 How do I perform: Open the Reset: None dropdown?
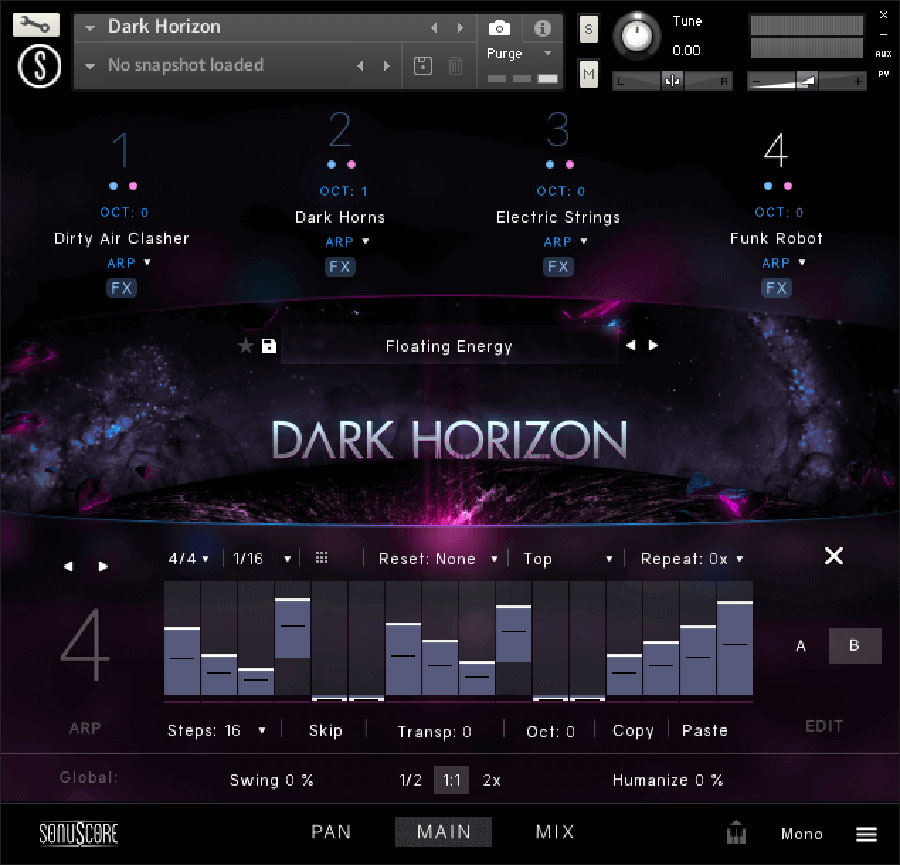click(x=438, y=558)
